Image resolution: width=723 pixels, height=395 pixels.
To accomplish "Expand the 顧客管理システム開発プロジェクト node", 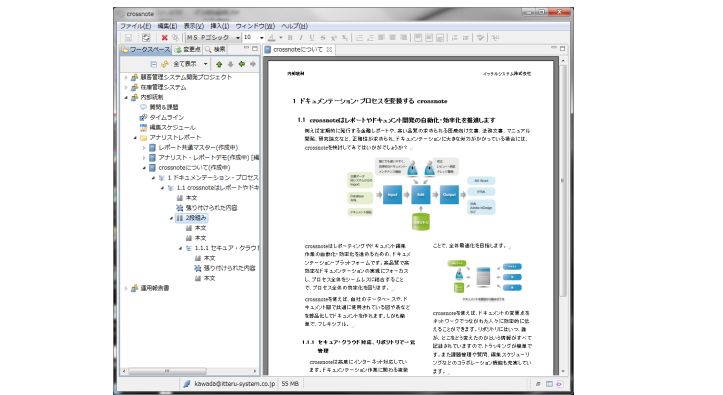I will point(126,77).
